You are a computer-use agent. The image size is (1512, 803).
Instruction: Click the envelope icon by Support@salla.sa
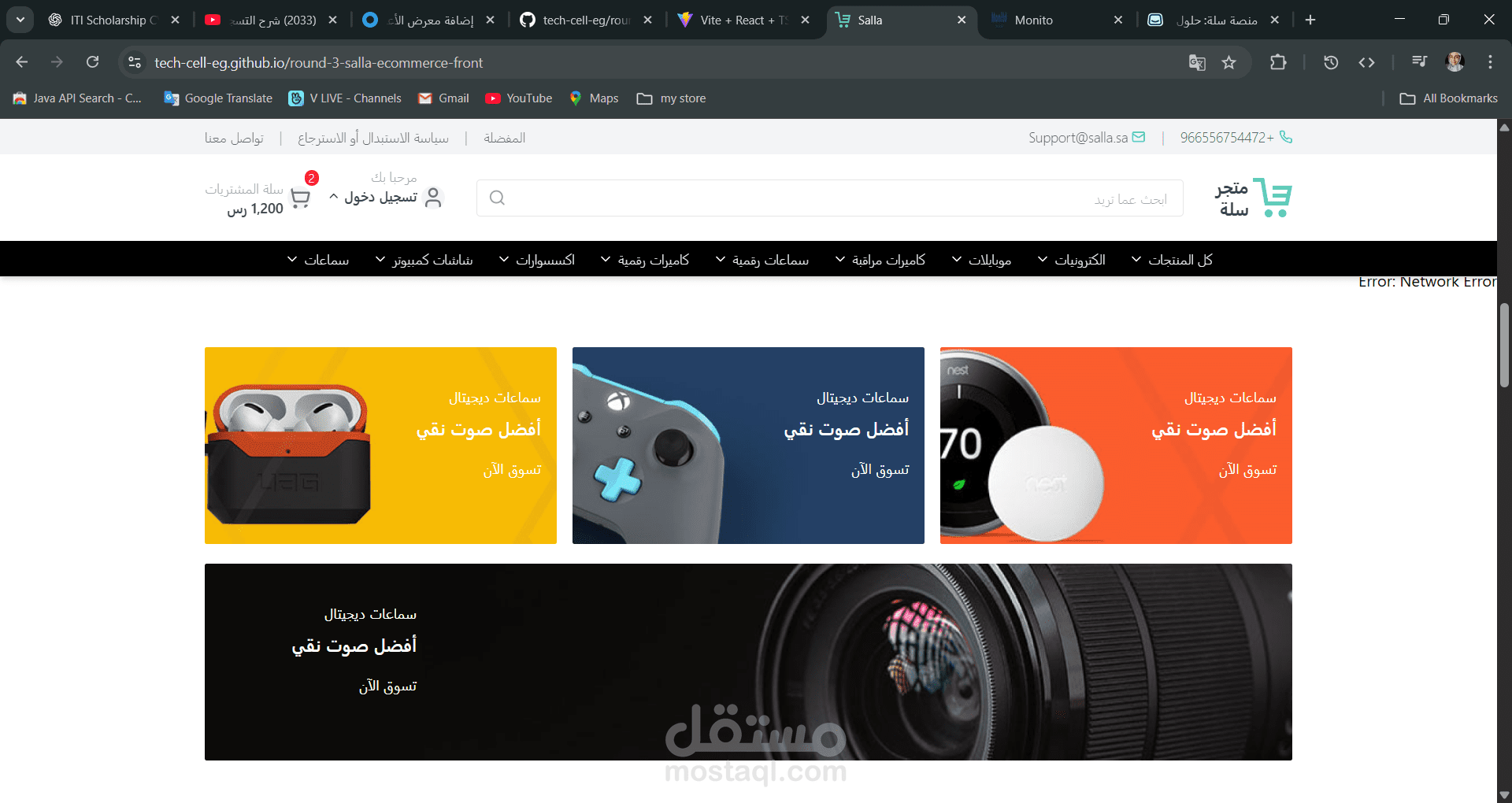(1139, 137)
